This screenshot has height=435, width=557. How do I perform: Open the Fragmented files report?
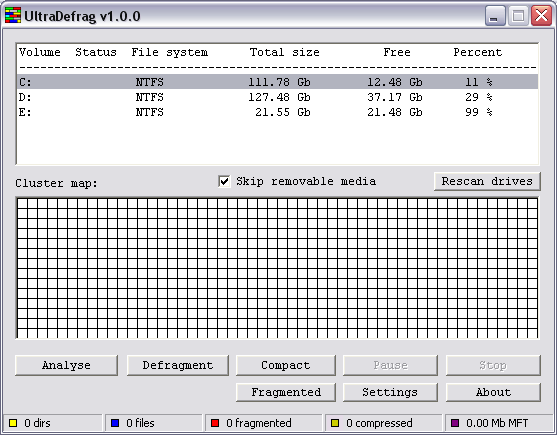(286, 392)
